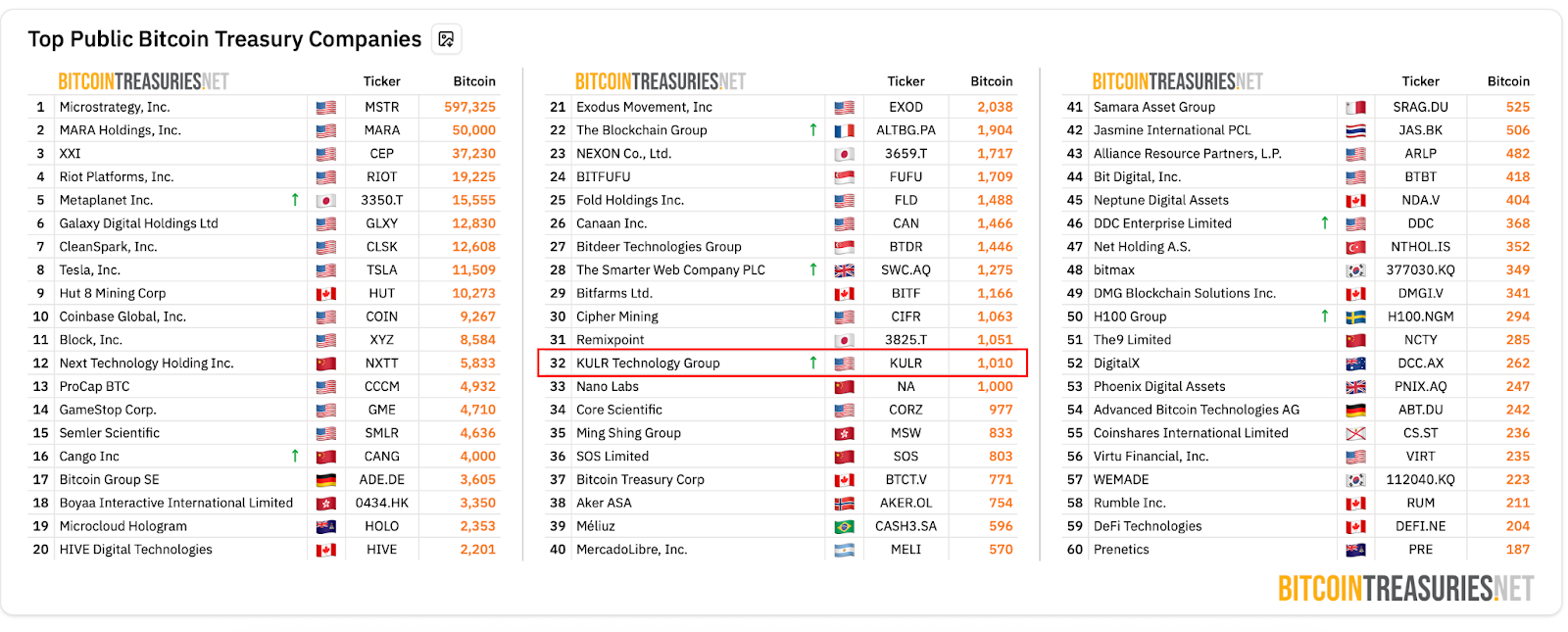Click the Ticker column header in the third table

pyautogui.click(x=1420, y=81)
